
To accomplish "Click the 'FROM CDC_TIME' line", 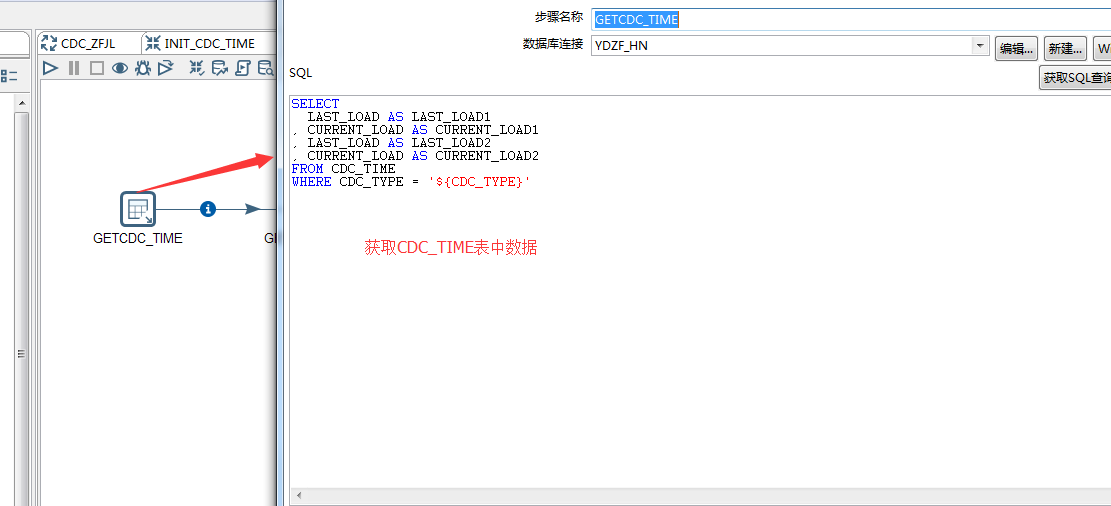I will pos(344,169).
